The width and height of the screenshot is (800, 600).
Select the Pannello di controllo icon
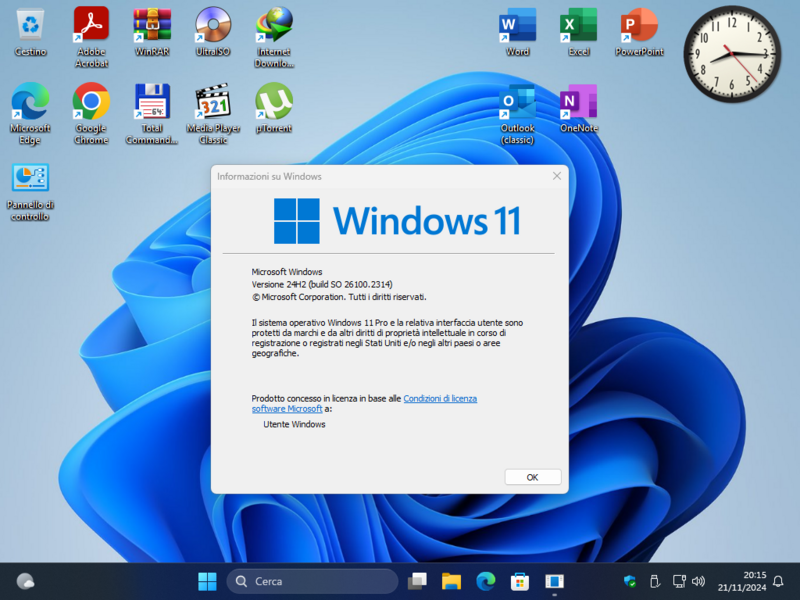(x=30, y=192)
